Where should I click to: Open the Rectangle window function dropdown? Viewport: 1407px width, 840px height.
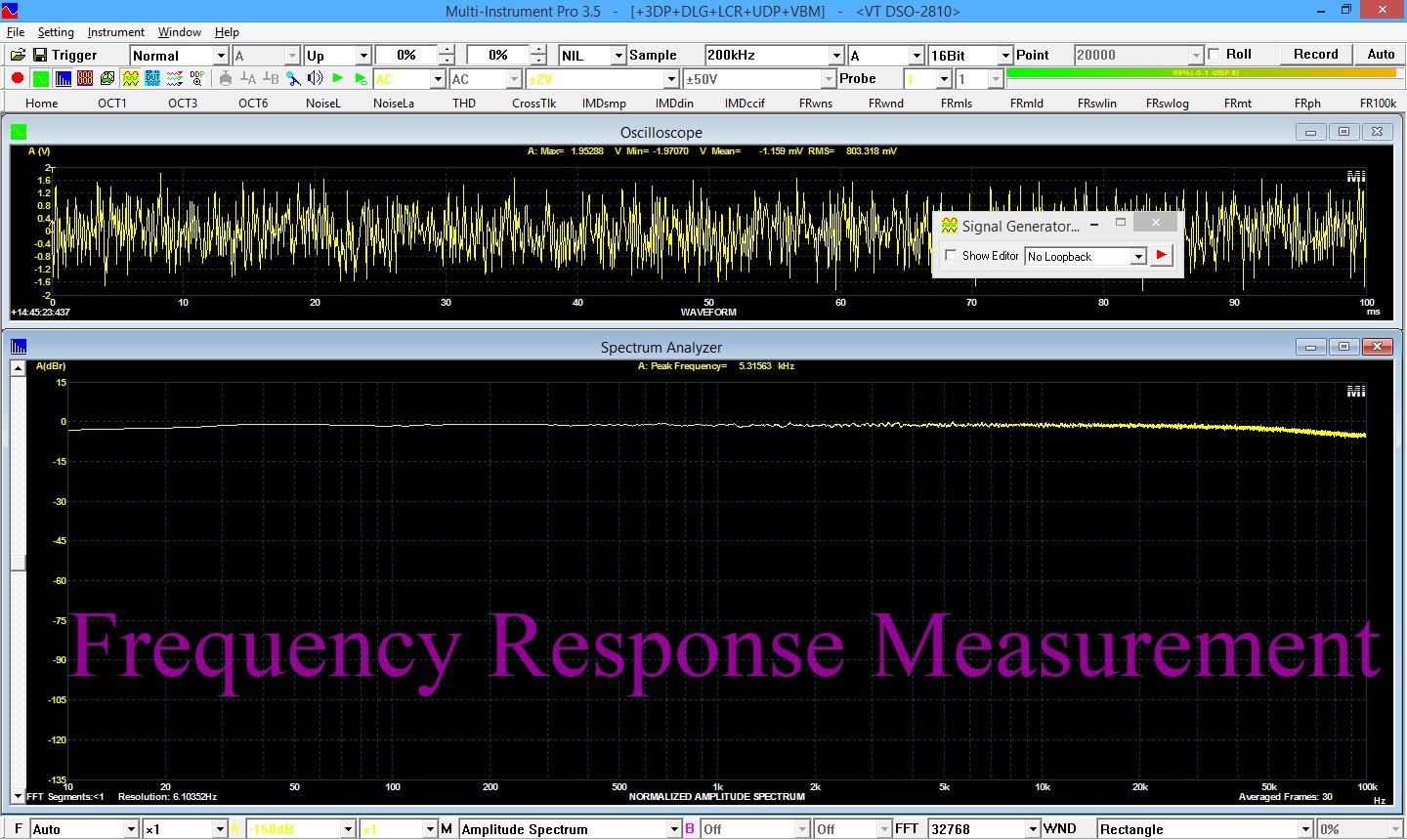pos(1304,829)
